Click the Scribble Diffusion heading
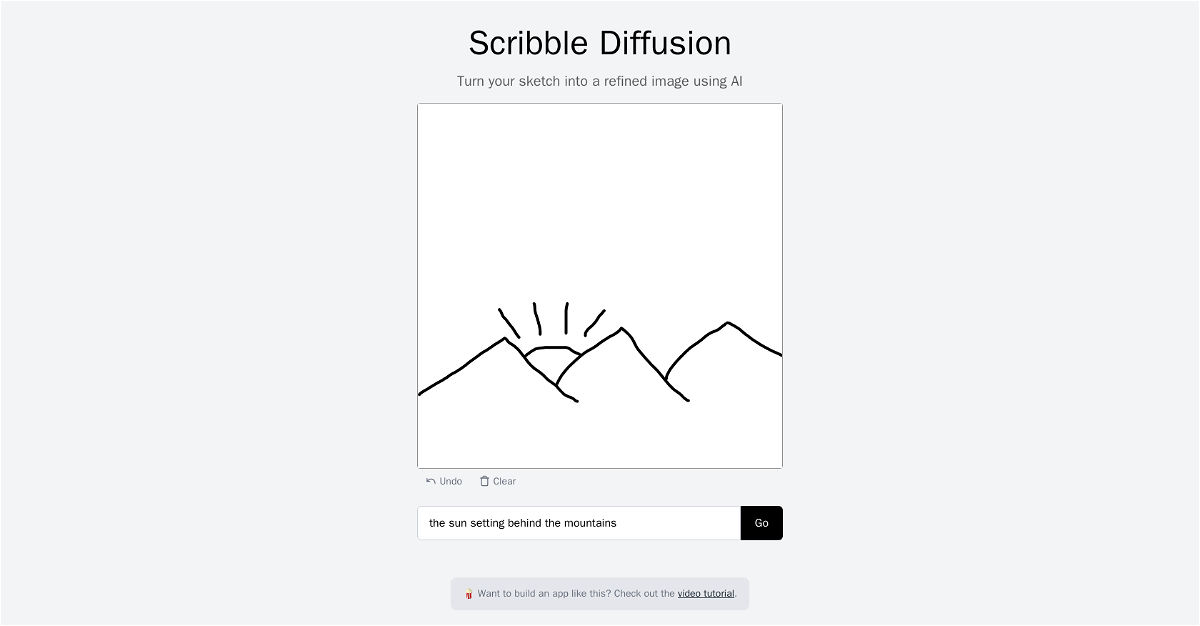 (600, 43)
